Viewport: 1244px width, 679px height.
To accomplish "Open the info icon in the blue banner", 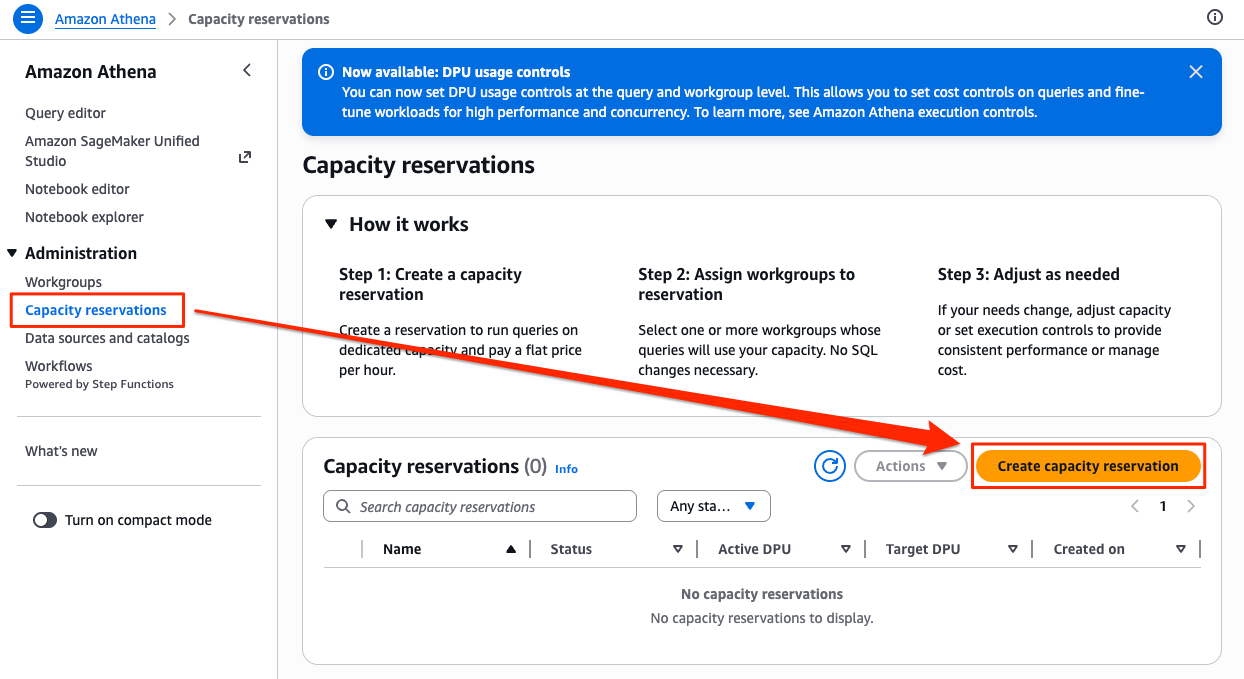I will coord(325,72).
